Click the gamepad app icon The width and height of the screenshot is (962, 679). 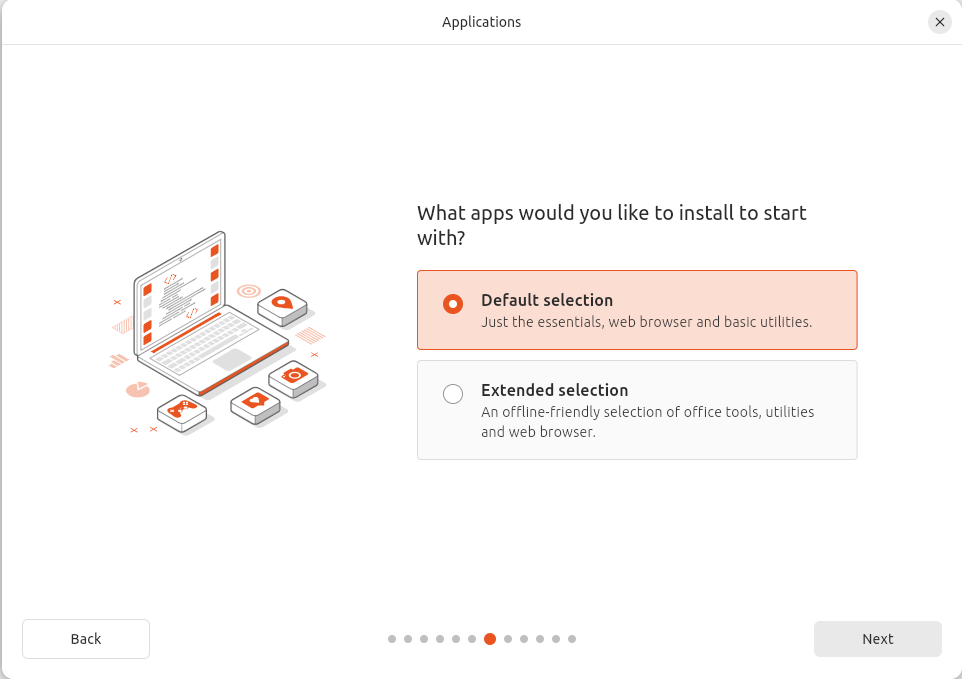[x=184, y=408]
